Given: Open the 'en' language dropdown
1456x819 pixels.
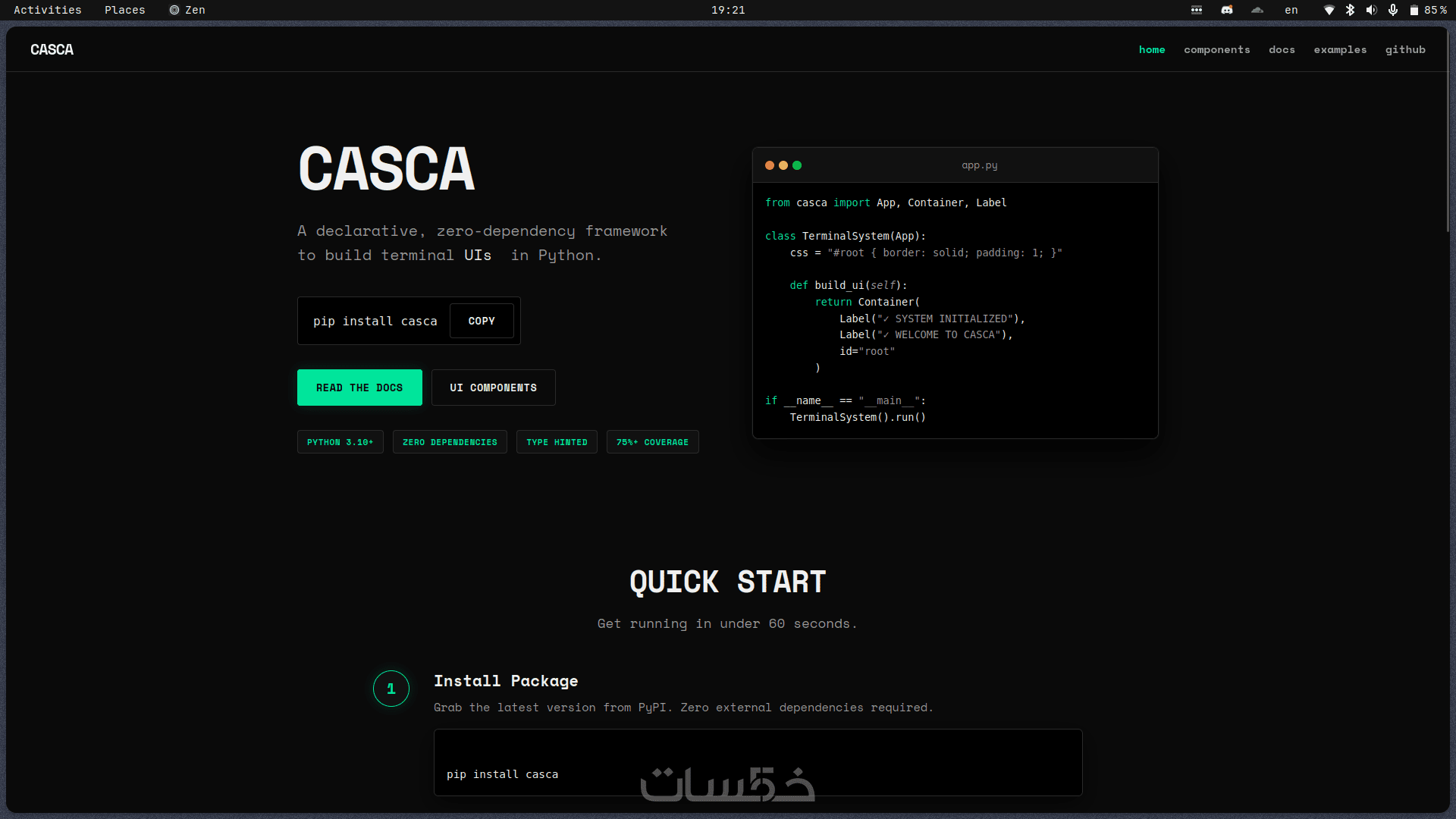Looking at the screenshot, I should [x=1291, y=10].
